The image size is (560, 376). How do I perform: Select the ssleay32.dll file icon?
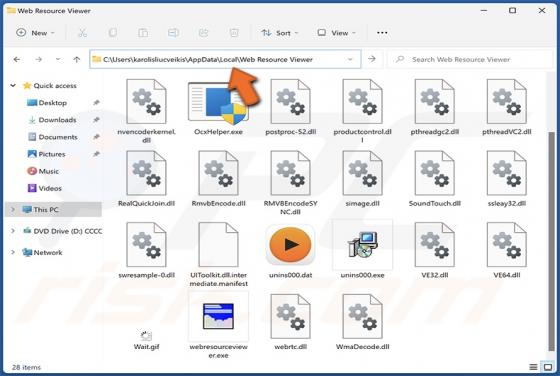click(x=506, y=173)
